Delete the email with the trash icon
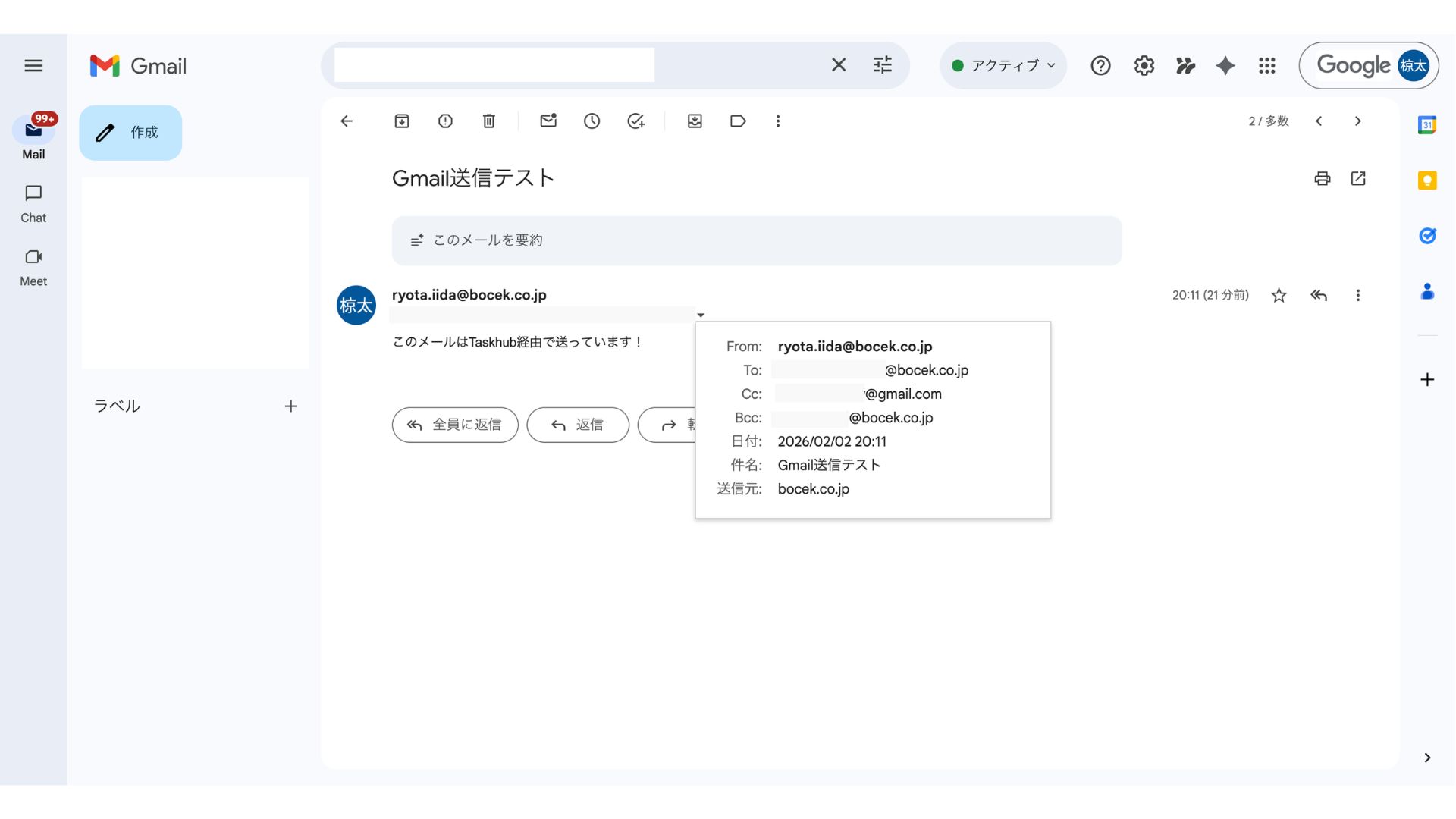This screenshot has height=819, width=1456. pyautogui.click(x=489, y=121)
